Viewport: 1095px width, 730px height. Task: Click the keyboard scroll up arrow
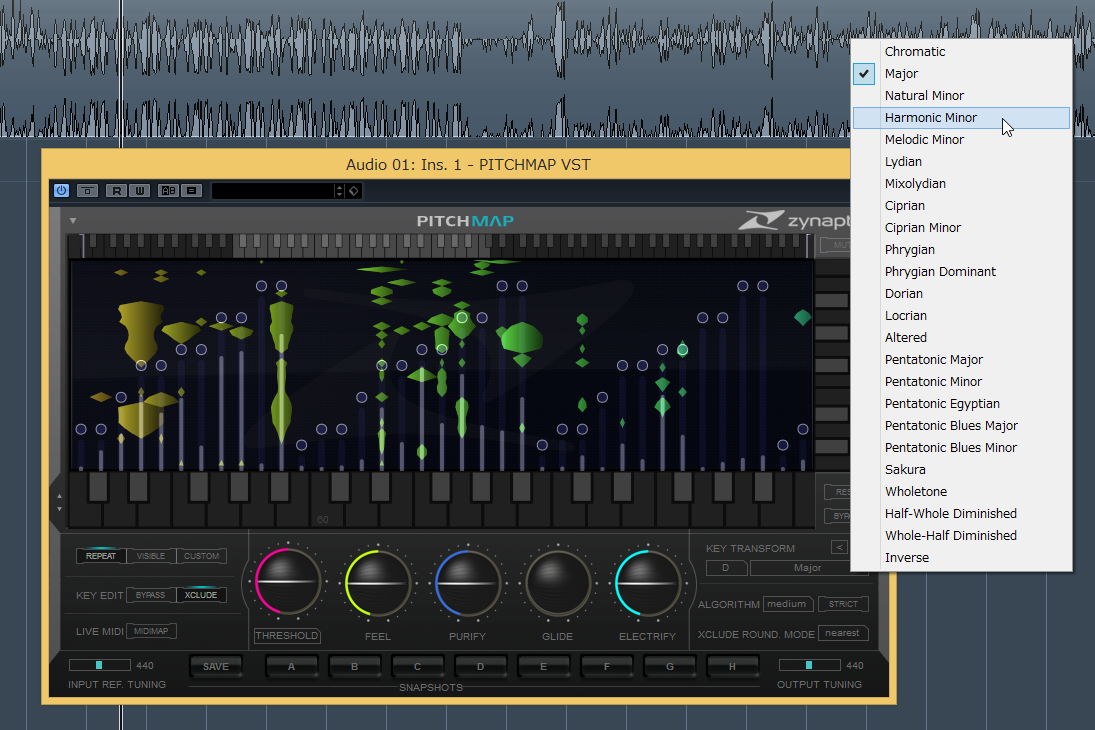(59, 496)
